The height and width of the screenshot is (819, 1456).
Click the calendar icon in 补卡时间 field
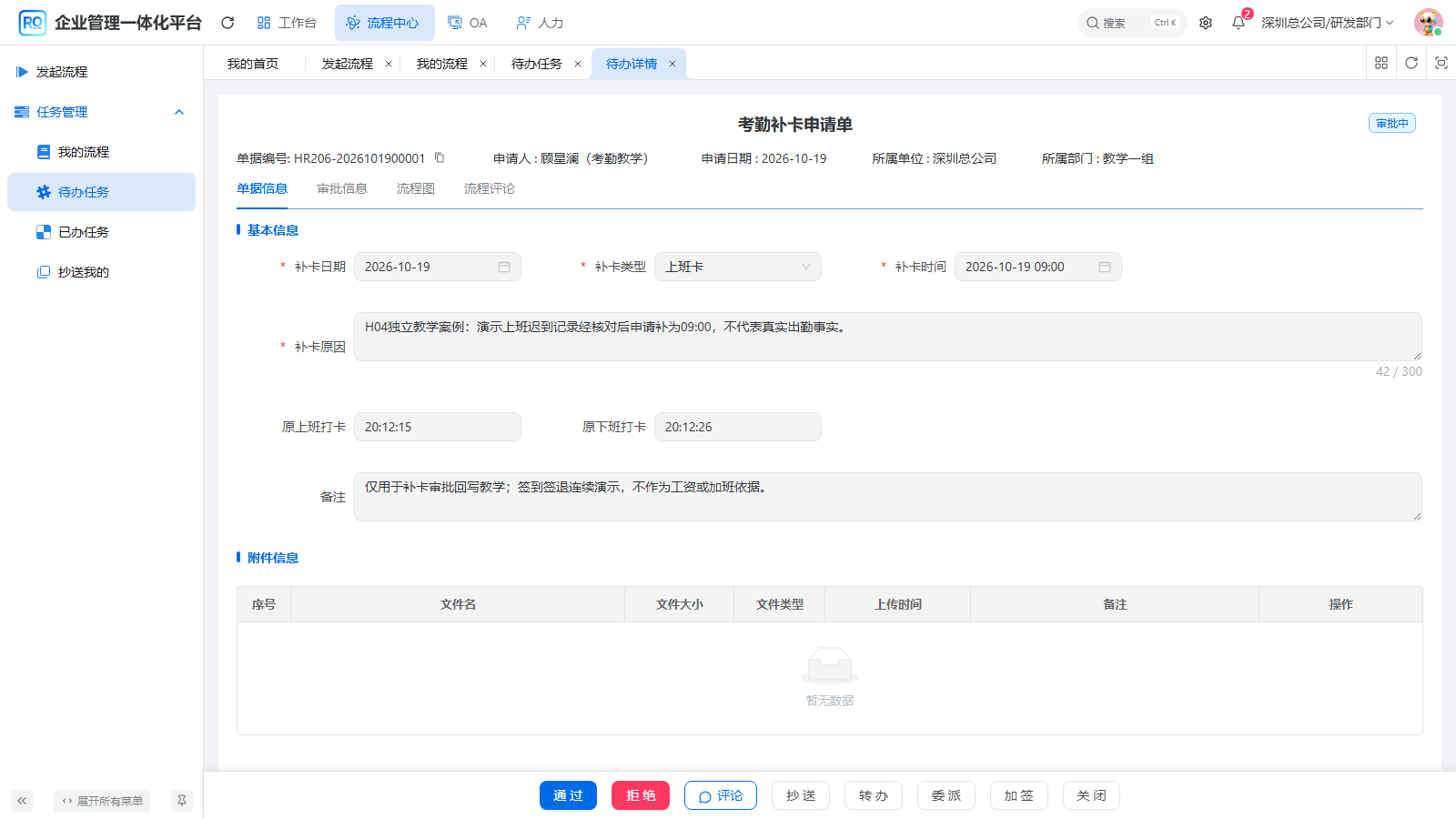pyautogui.click(x=1105, y=267)
